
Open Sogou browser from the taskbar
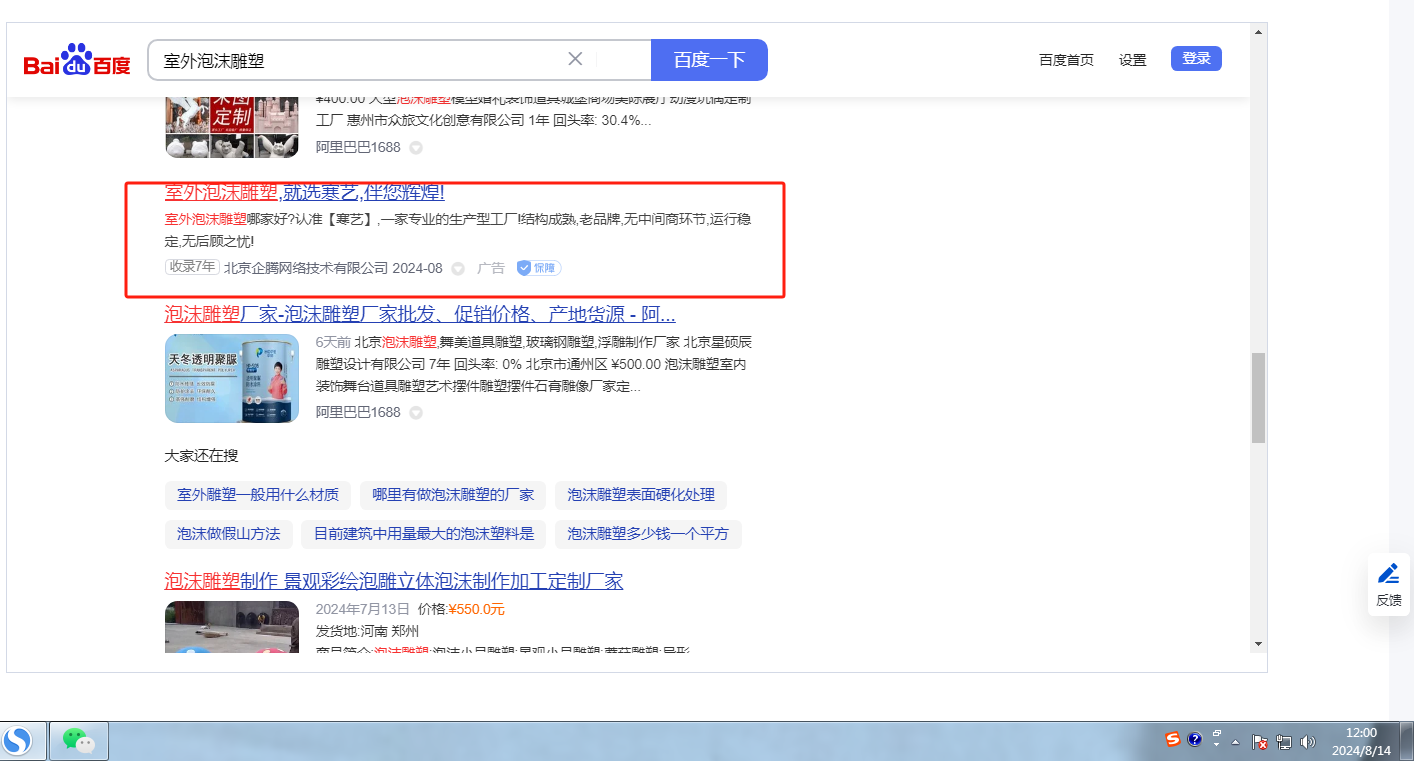click(17, 741)
